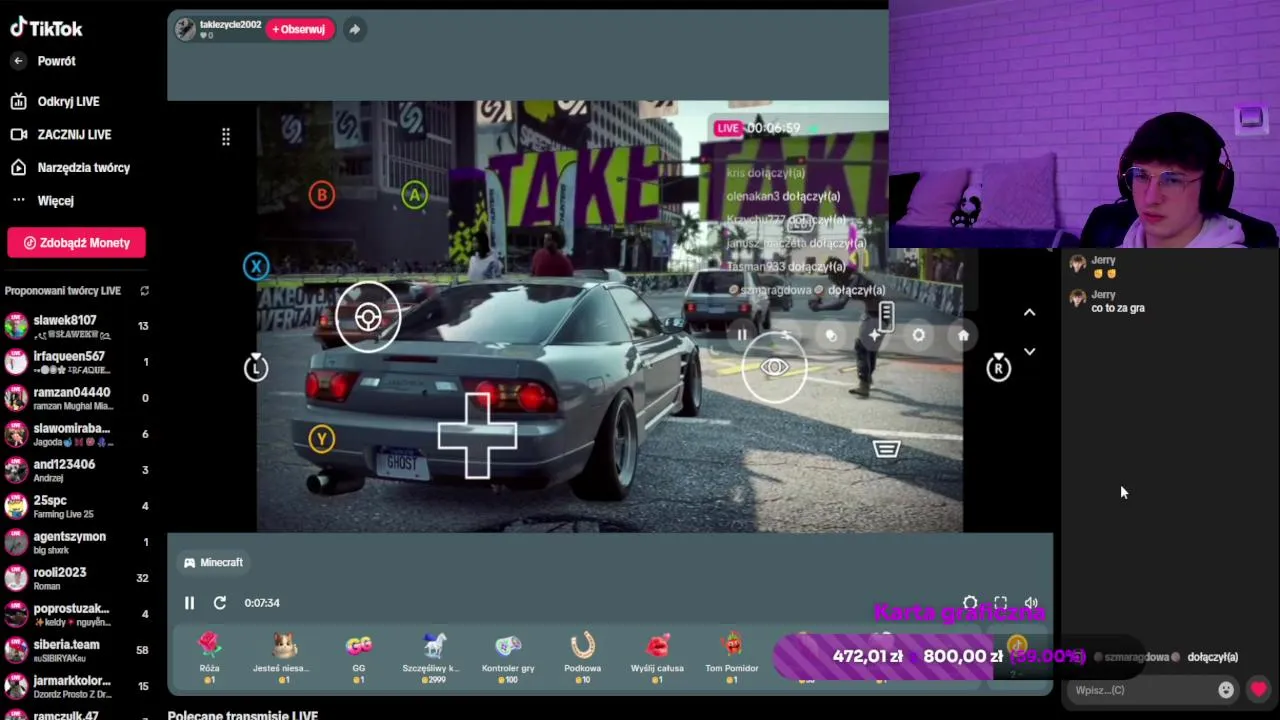Send the GG gift

359,658
